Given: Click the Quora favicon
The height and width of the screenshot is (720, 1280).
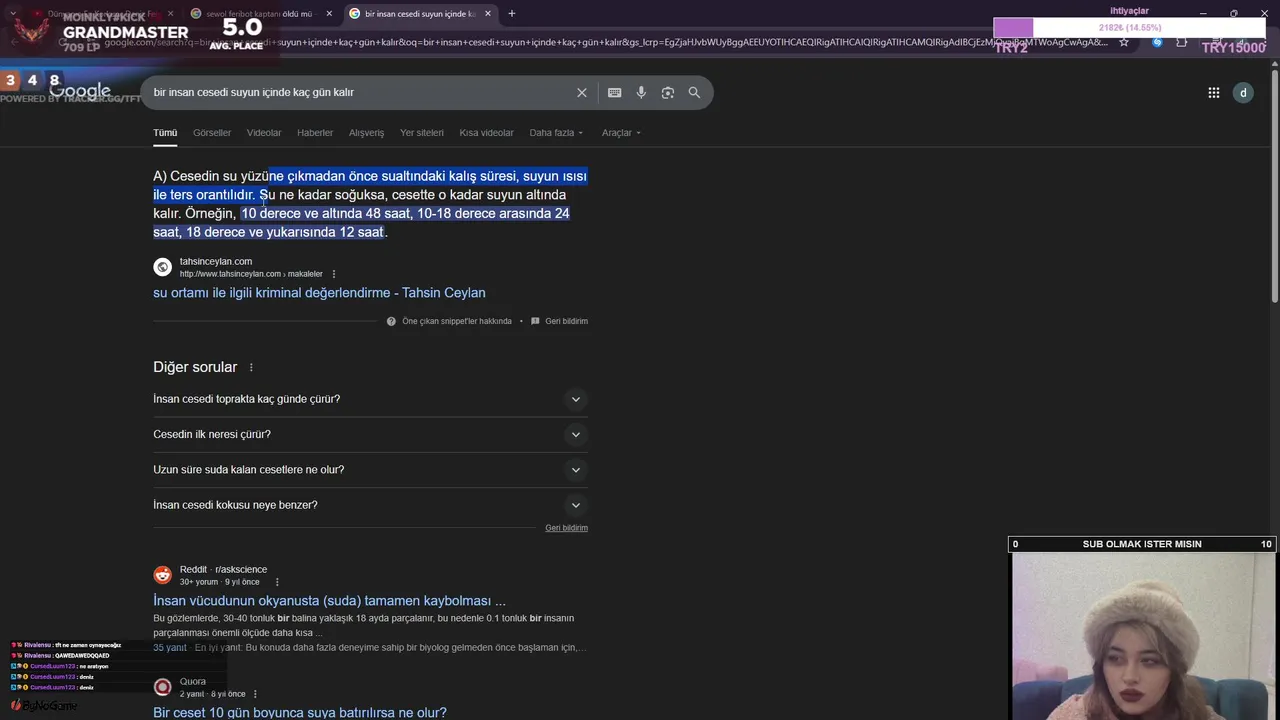Looking at the screenshot, I should 162,687.
